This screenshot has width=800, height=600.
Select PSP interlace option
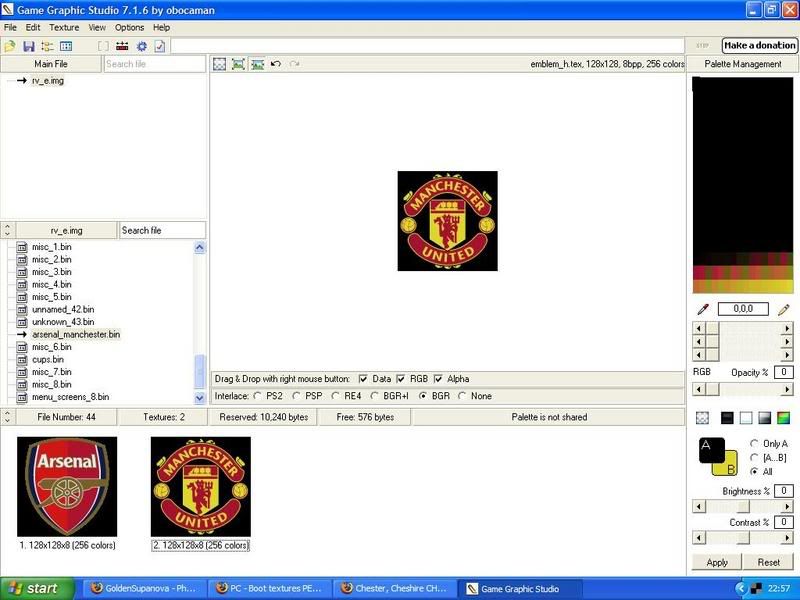(x=296, y=396)
